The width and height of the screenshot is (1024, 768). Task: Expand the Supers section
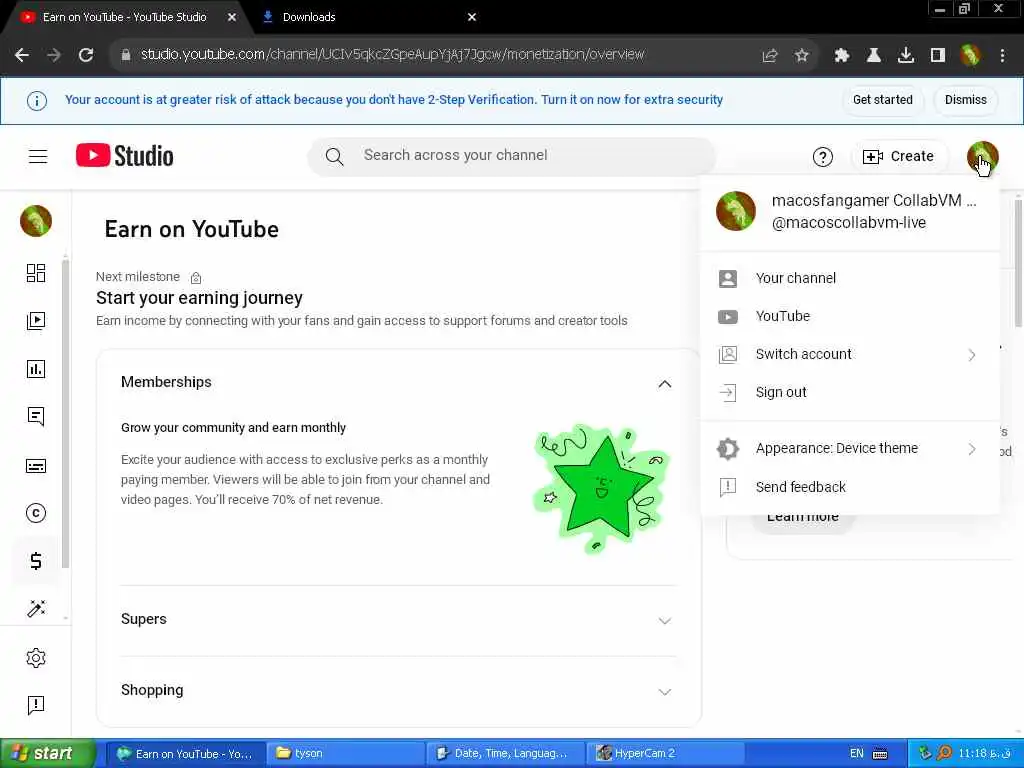pos(664,620)
